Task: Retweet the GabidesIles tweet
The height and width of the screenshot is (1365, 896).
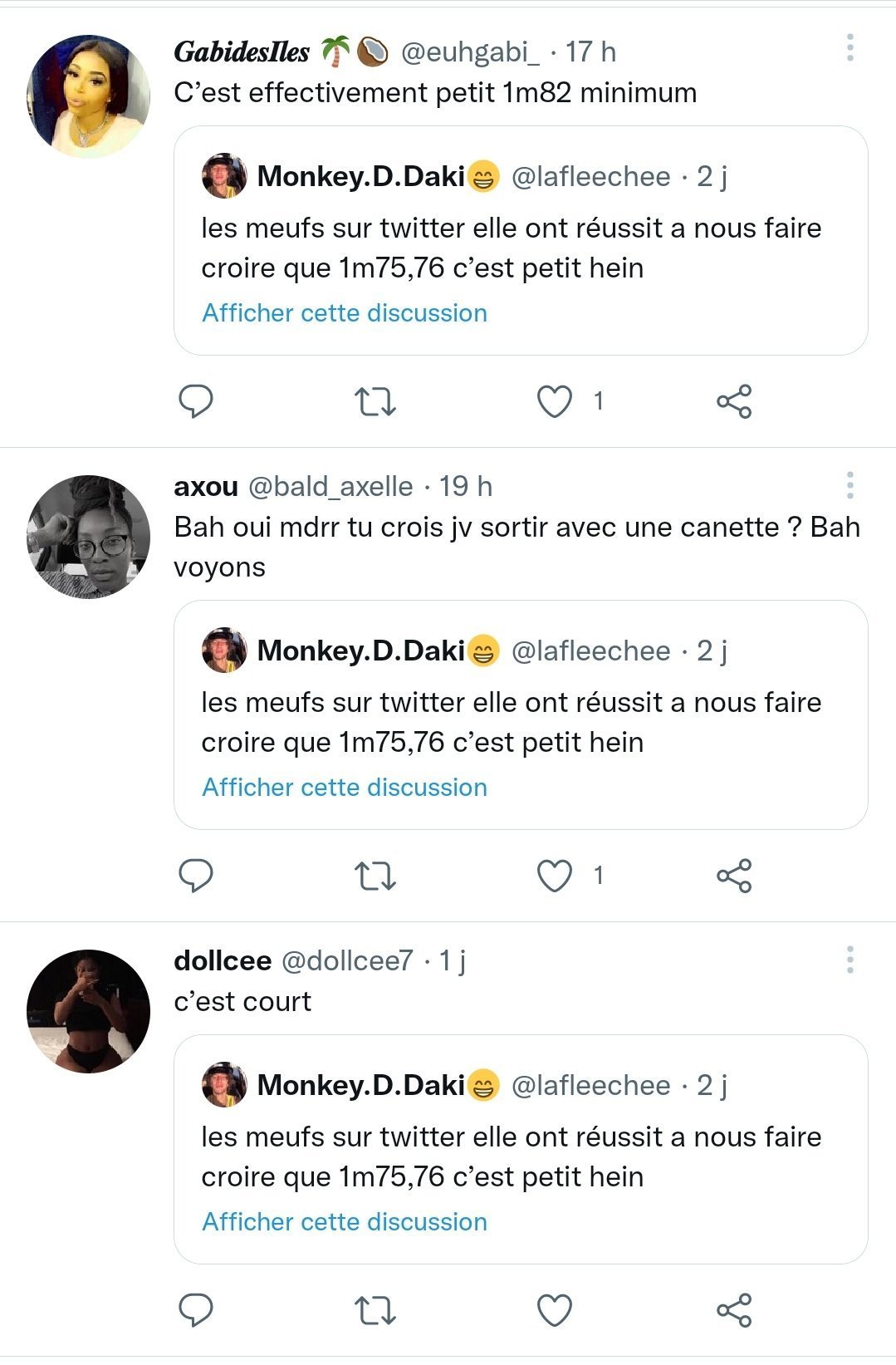Action: [375, 401]
